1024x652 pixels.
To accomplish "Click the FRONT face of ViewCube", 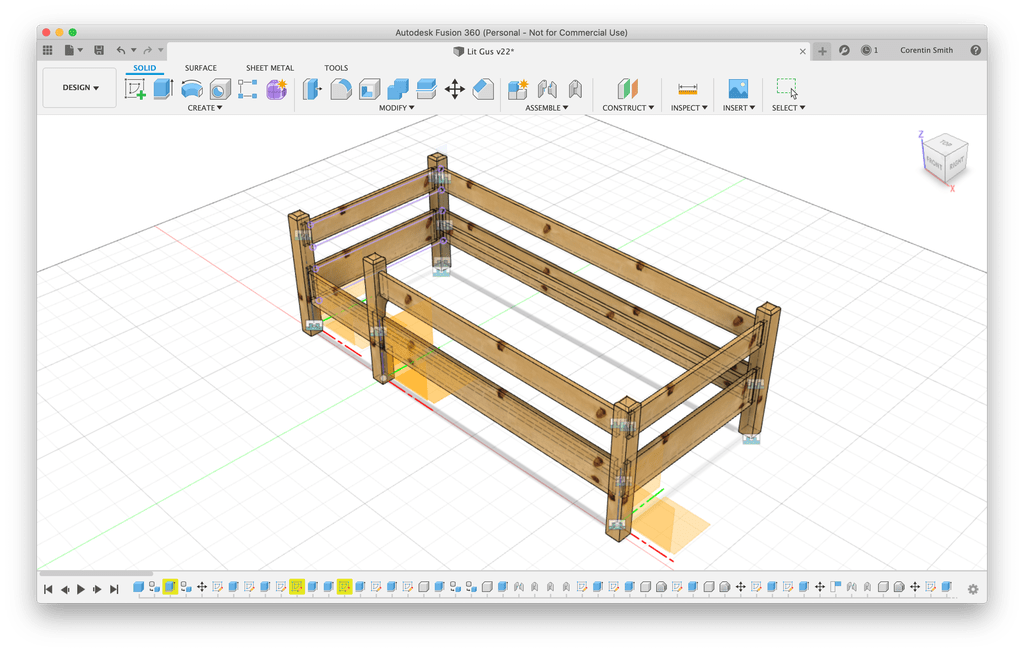I will pyautogui.click(x=935, y=163).
